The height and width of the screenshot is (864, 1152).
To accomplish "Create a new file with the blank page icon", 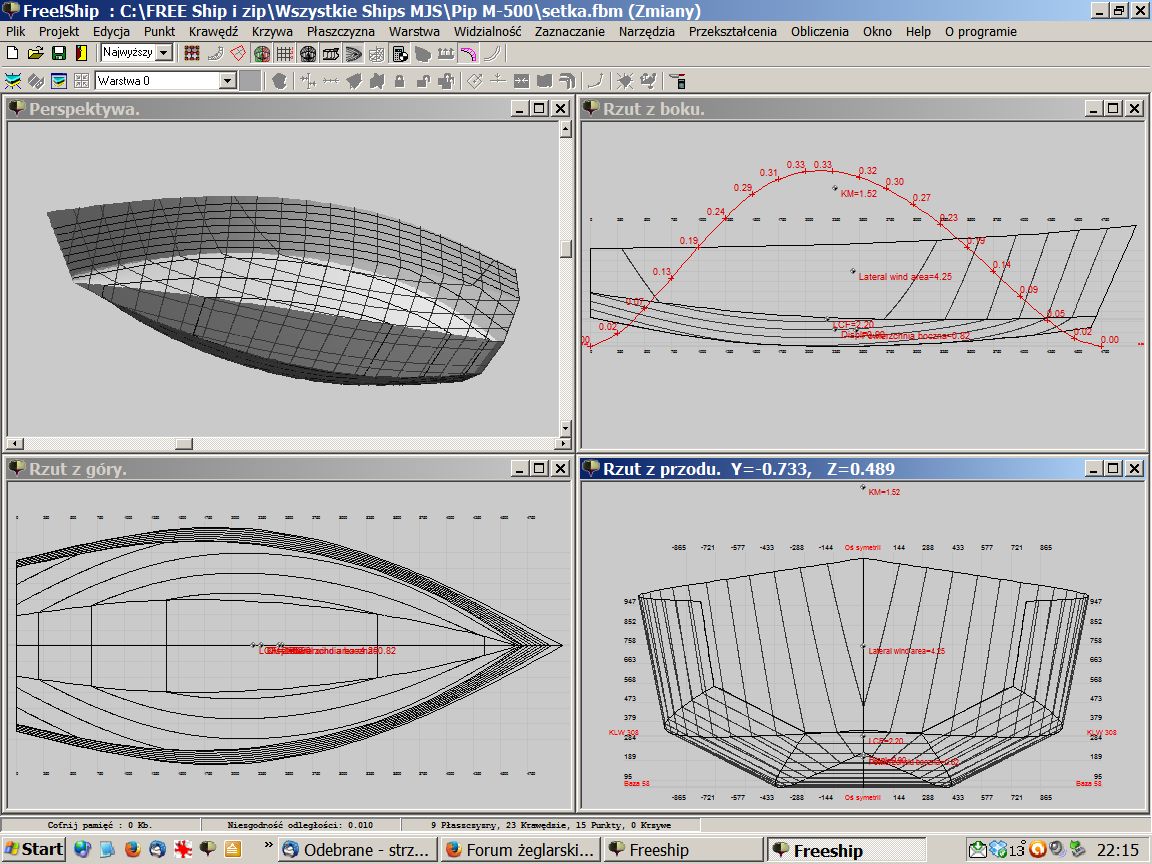I will (x=13, y=53).
